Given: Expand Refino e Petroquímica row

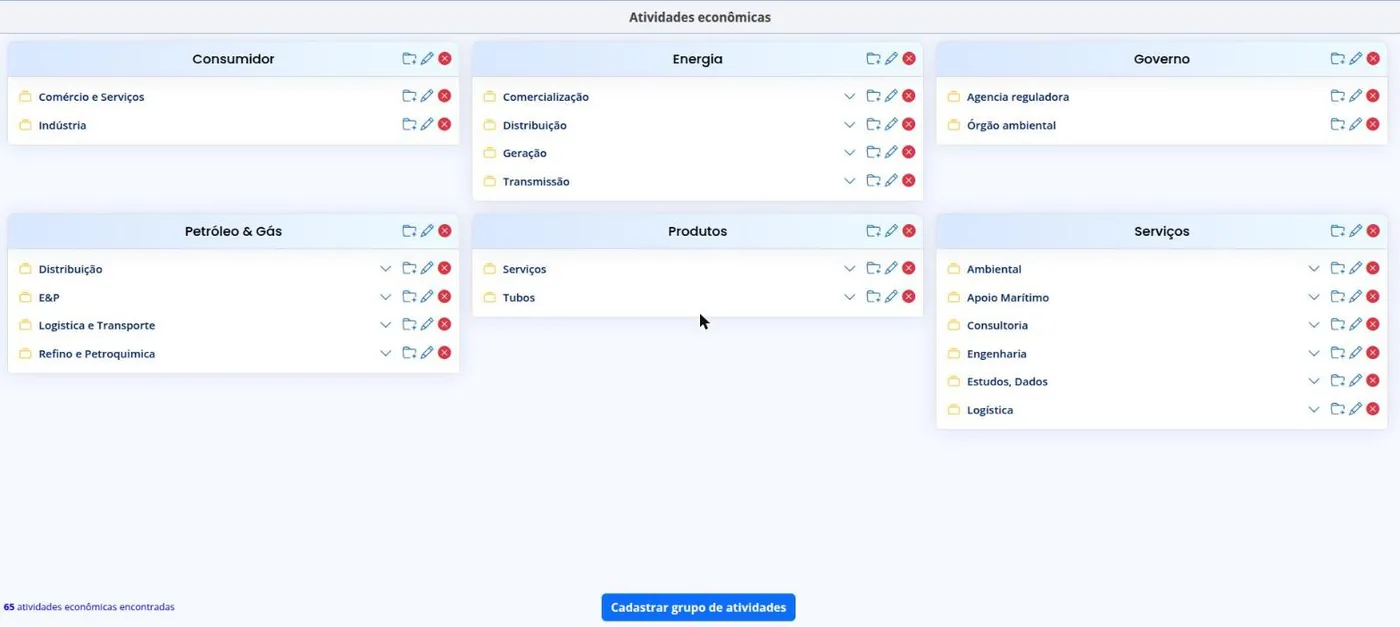Looking at the screenshot, I should [x=385, y=353].
